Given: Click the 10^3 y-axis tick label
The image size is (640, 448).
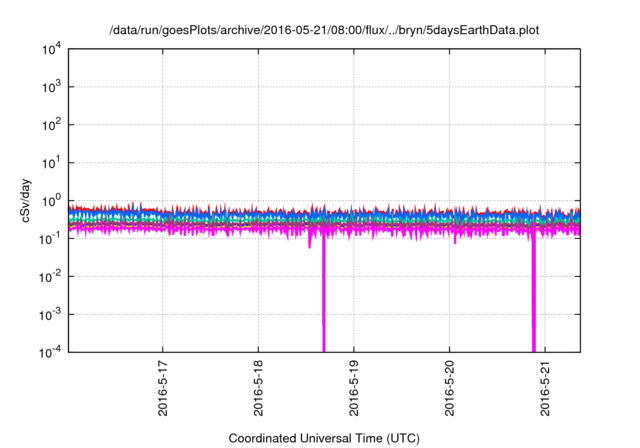Looking at the screenshot, I should coord(51,87).
